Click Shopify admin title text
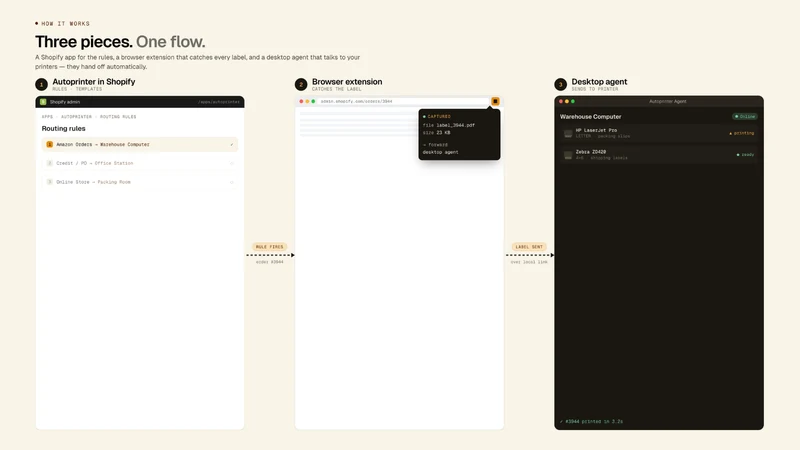 (x=65, y=102)
